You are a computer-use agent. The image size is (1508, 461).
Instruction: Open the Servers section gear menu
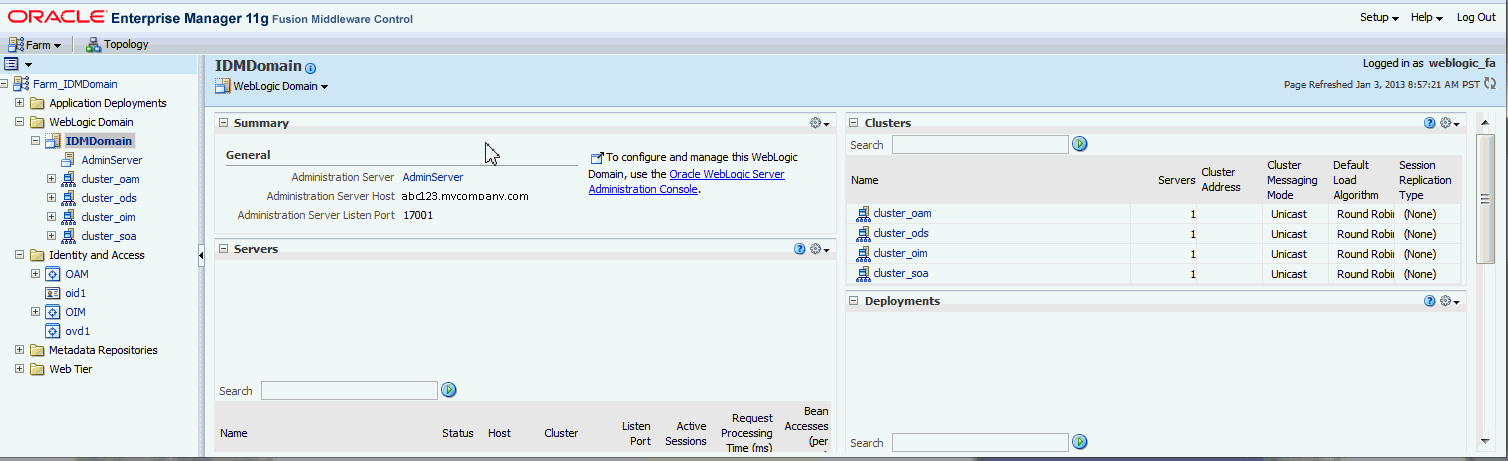click(819, 249)
